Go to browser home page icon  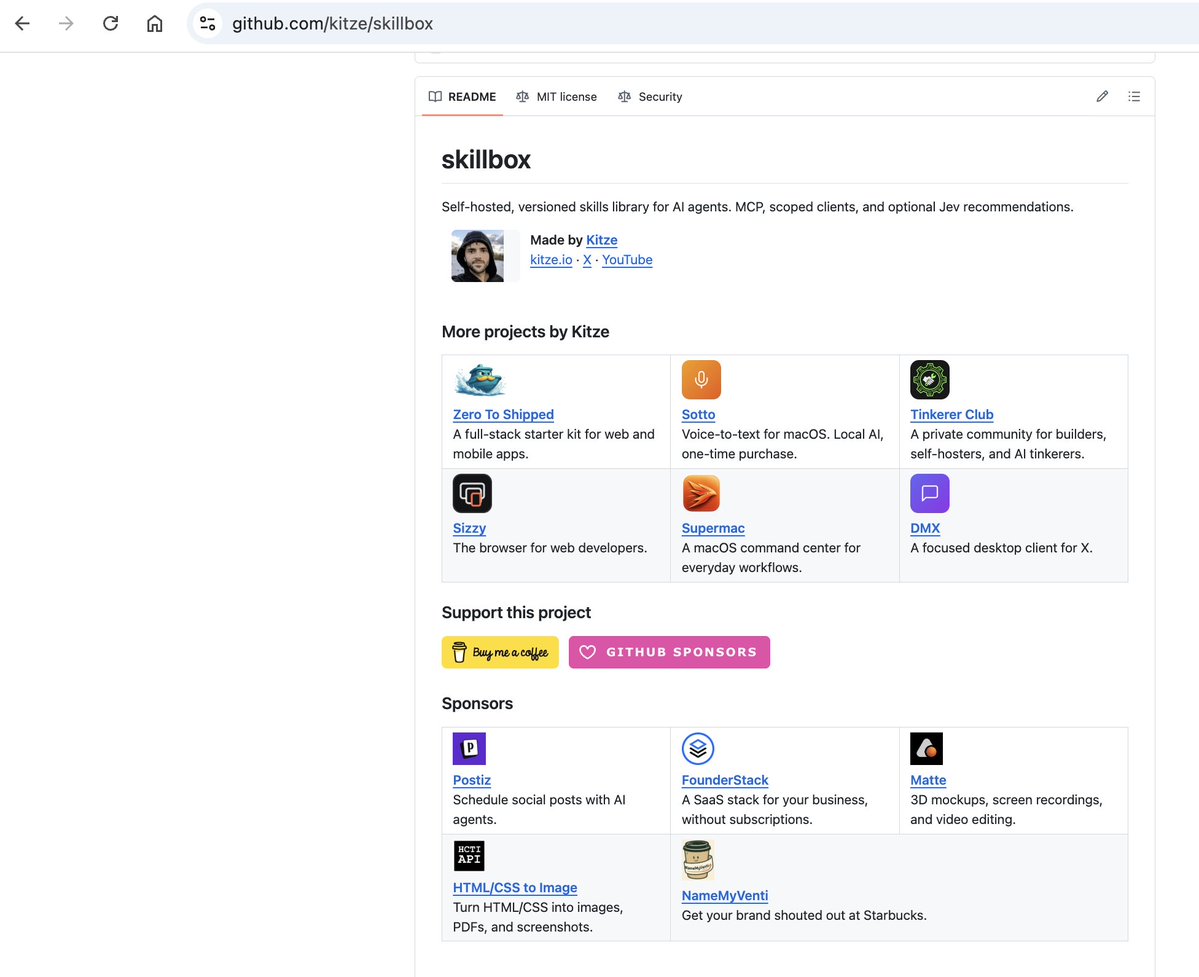click(x=154, y=24)
